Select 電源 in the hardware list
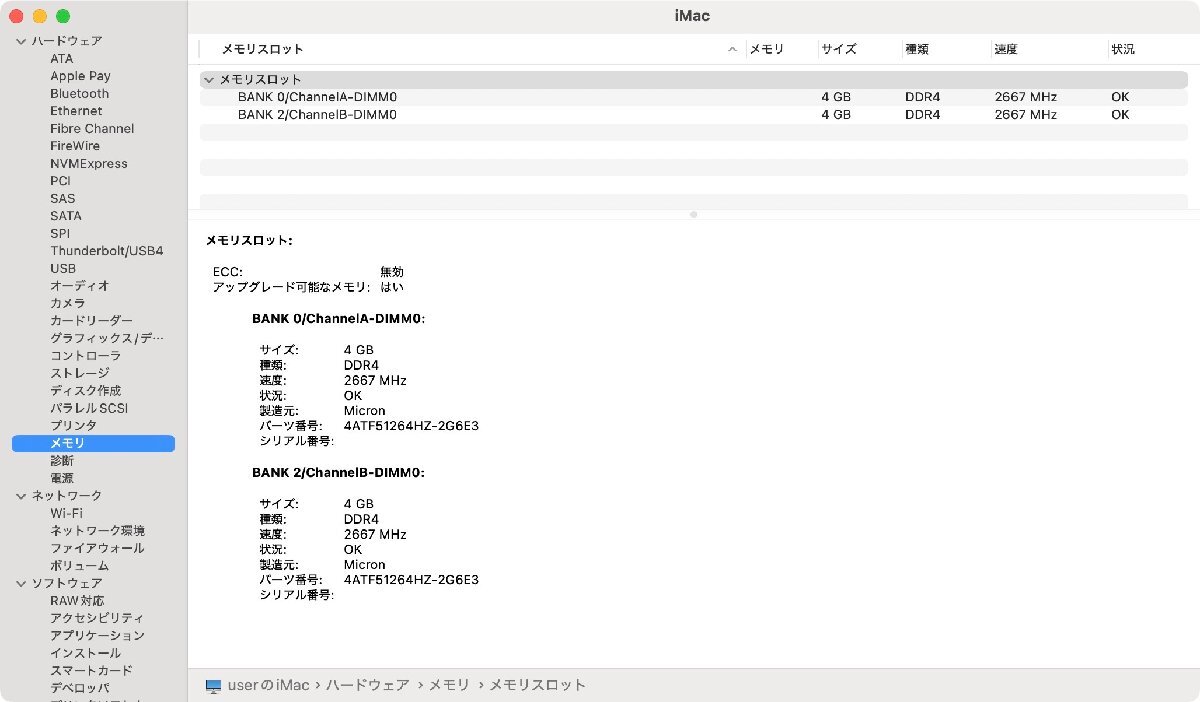Viewport: 1200px width, 702px height. pyautogui.click(x=61, y=477)
